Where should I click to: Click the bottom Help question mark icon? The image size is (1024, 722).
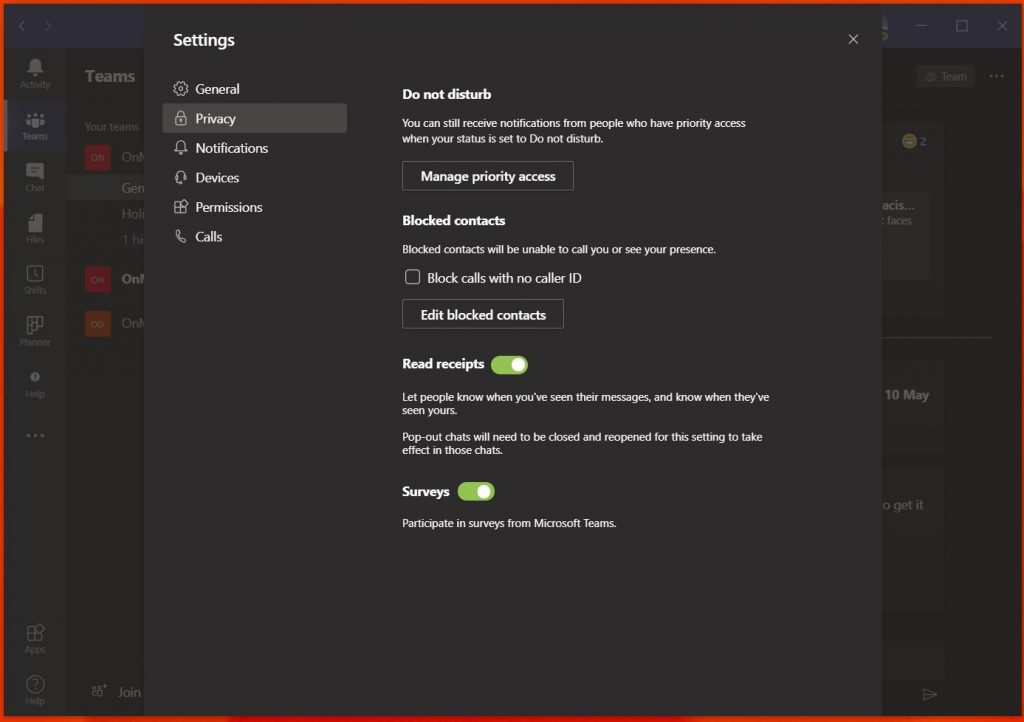tap(35, 684)
